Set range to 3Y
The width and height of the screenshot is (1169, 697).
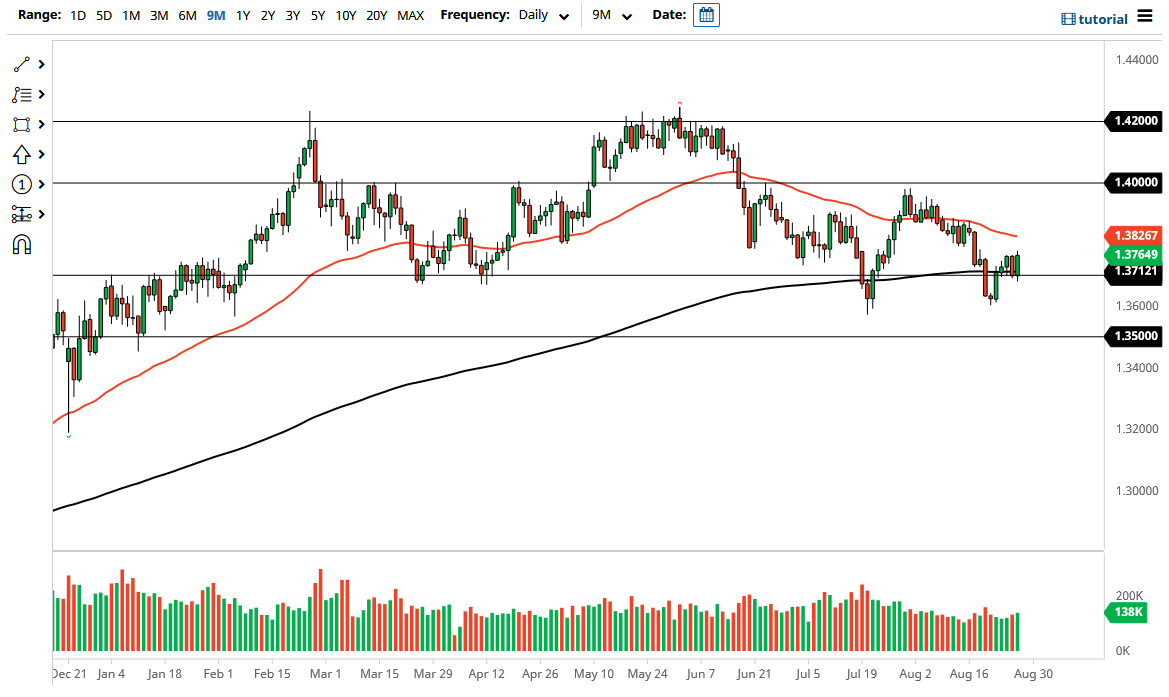click(x=293, y=15)
